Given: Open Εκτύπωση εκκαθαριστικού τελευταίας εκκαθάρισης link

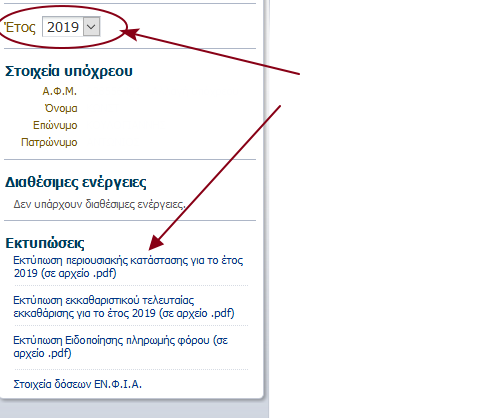Looking at the screenshot, I should 124,307.
